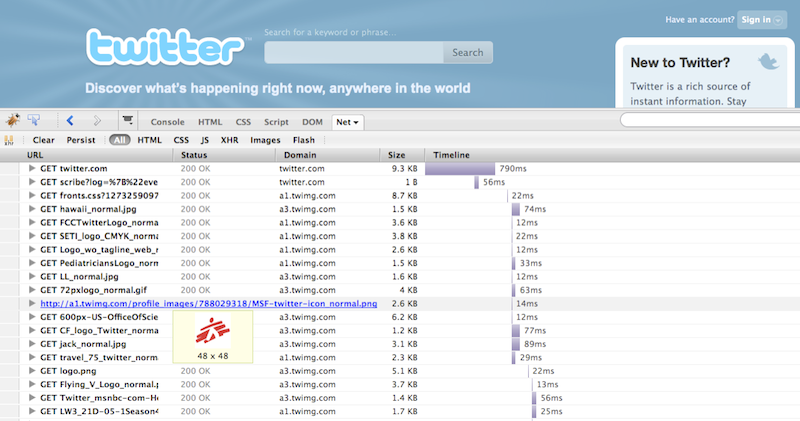This screenshot has width=800, height=421.
Task: Click the 790ms timeline bar
Action: pyautogui.click(x=460, y=168)
